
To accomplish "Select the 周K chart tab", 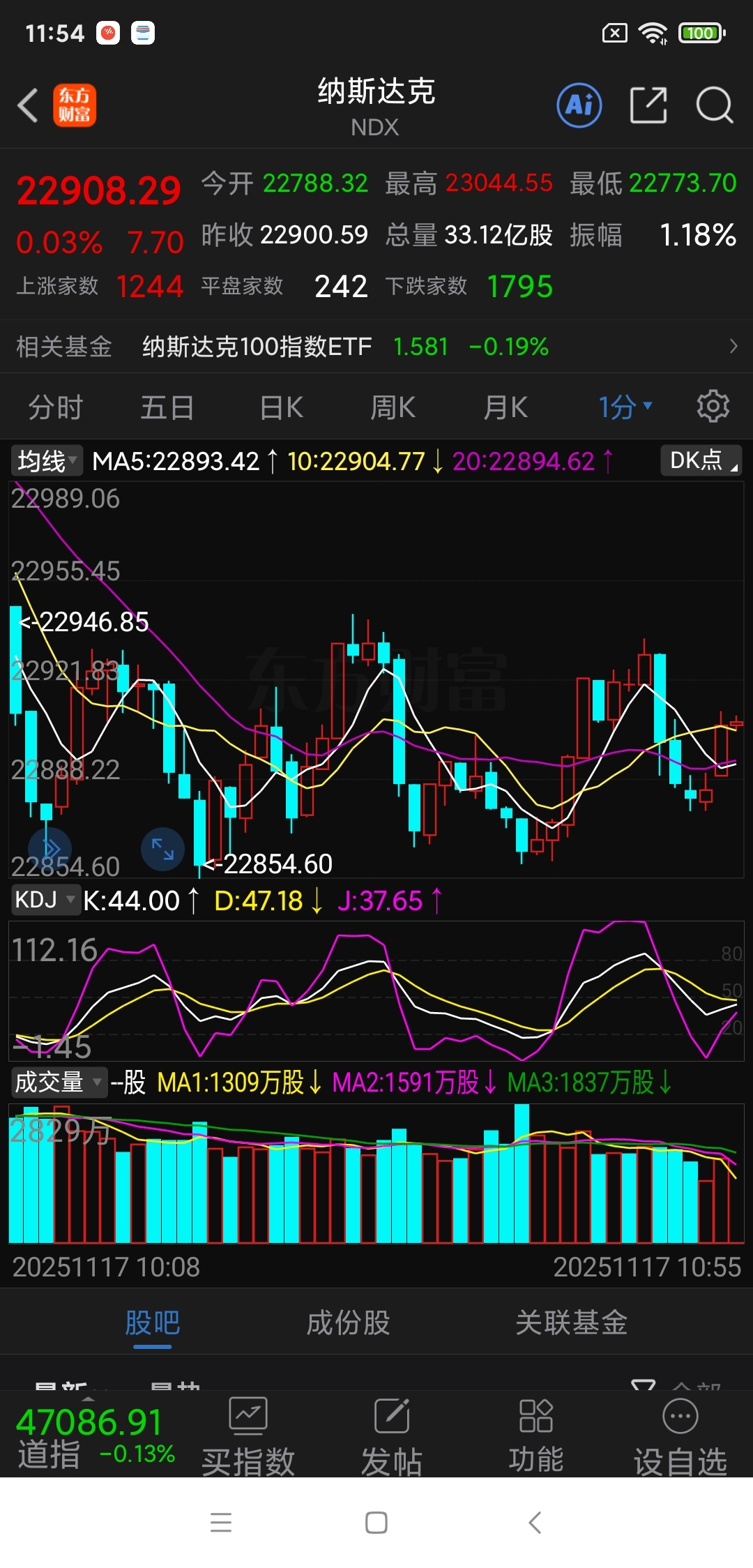I will [x=393, y=407].
